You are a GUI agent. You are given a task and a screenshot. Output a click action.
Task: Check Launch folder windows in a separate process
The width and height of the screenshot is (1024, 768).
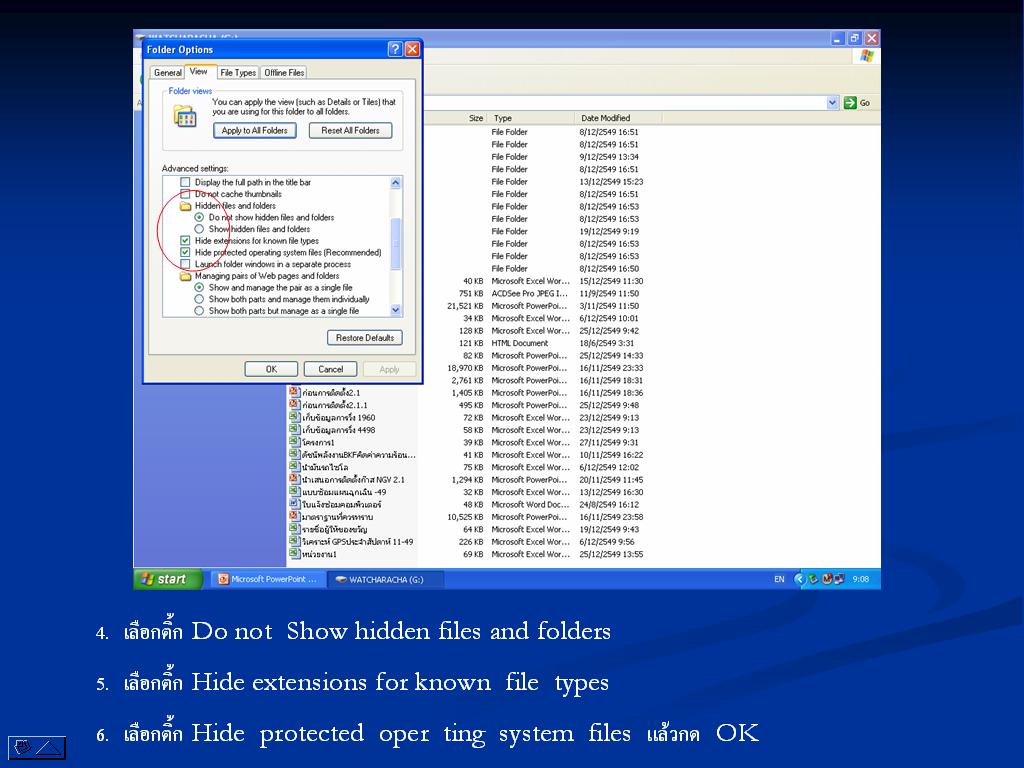(x=185, y=264)
